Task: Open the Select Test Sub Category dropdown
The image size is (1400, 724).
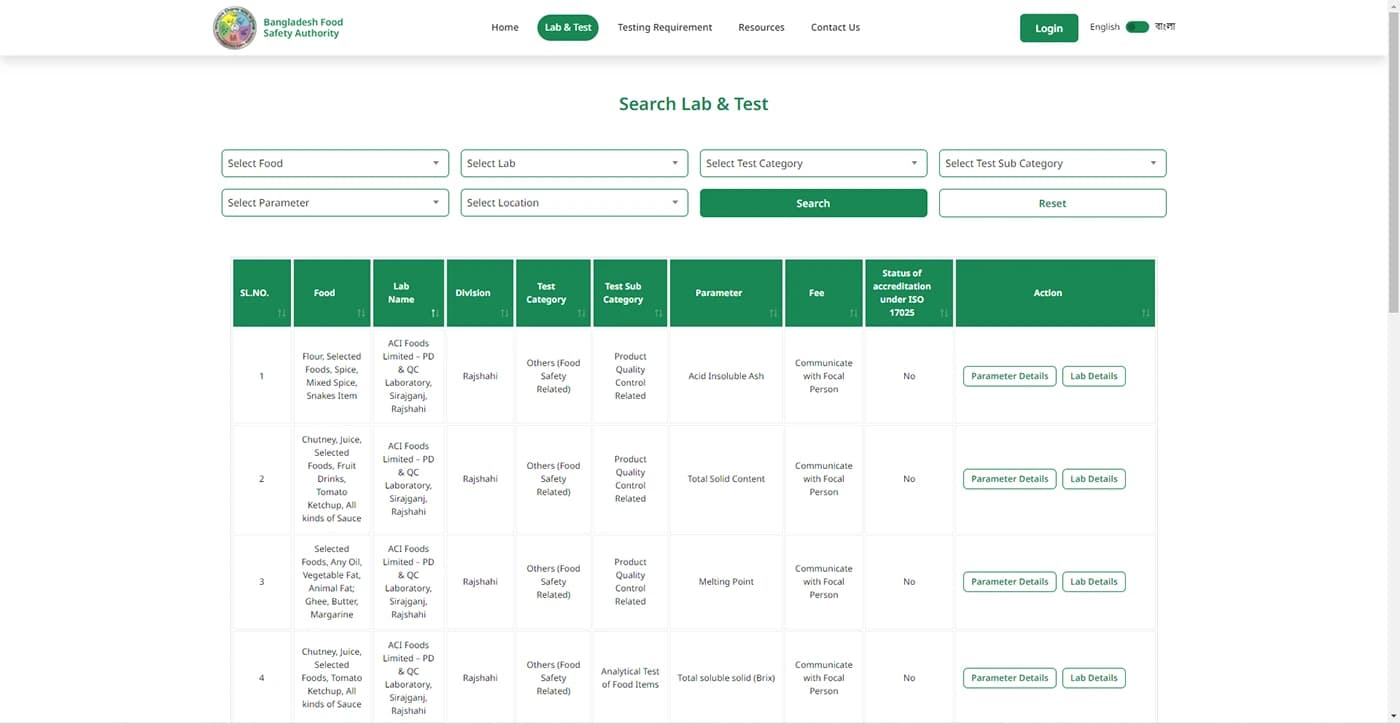Action: point(1052,163)
